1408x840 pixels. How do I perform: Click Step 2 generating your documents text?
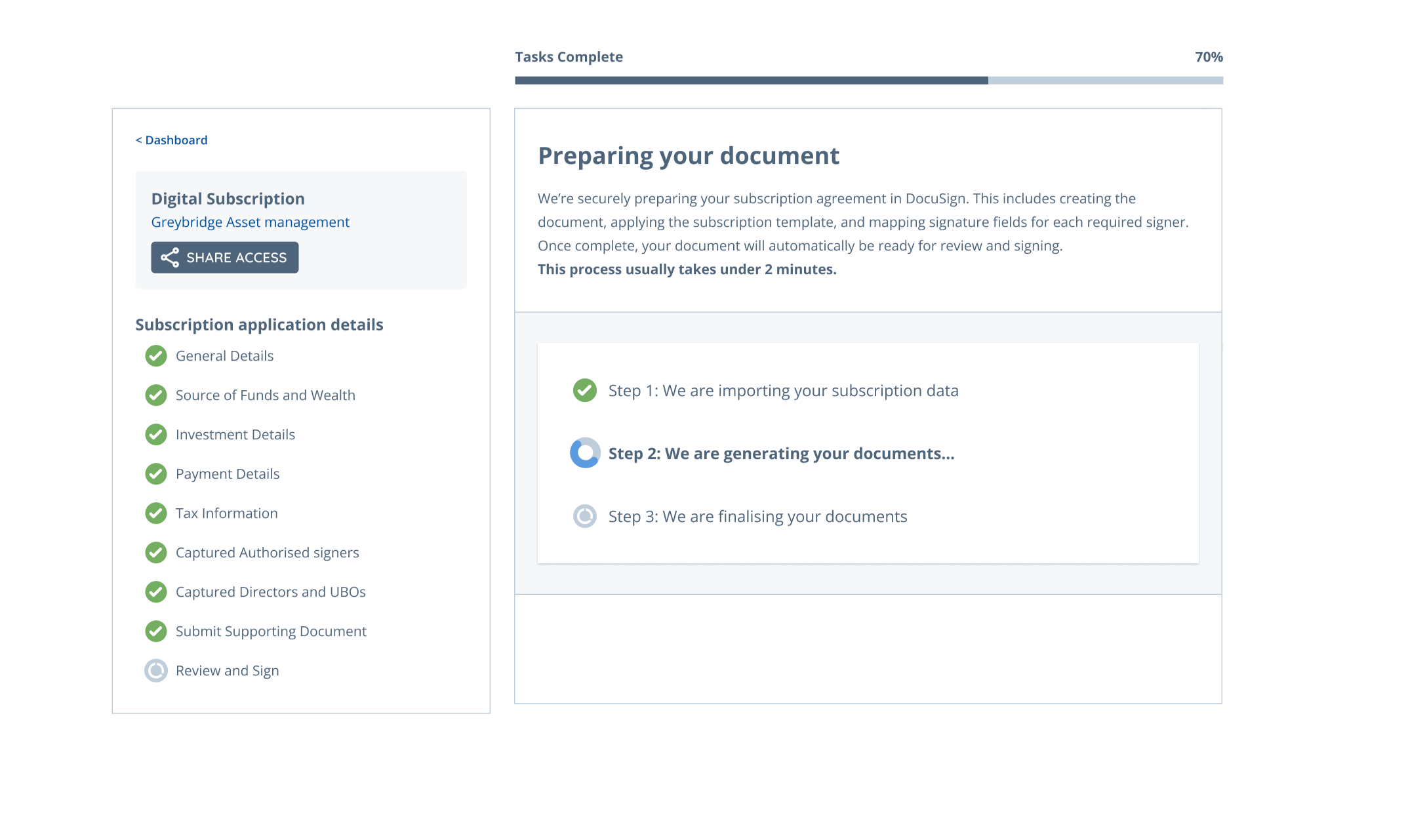781,454
